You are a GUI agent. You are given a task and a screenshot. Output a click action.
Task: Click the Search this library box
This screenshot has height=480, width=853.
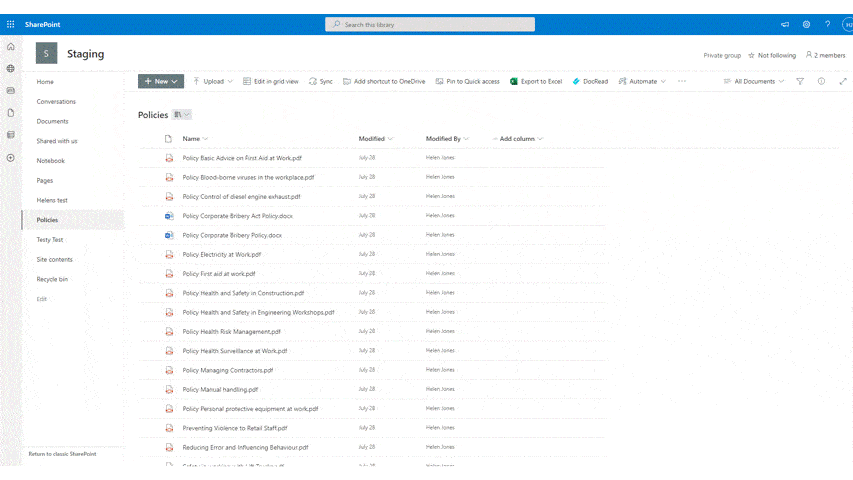pyautogui.click(x=430, y=24)
